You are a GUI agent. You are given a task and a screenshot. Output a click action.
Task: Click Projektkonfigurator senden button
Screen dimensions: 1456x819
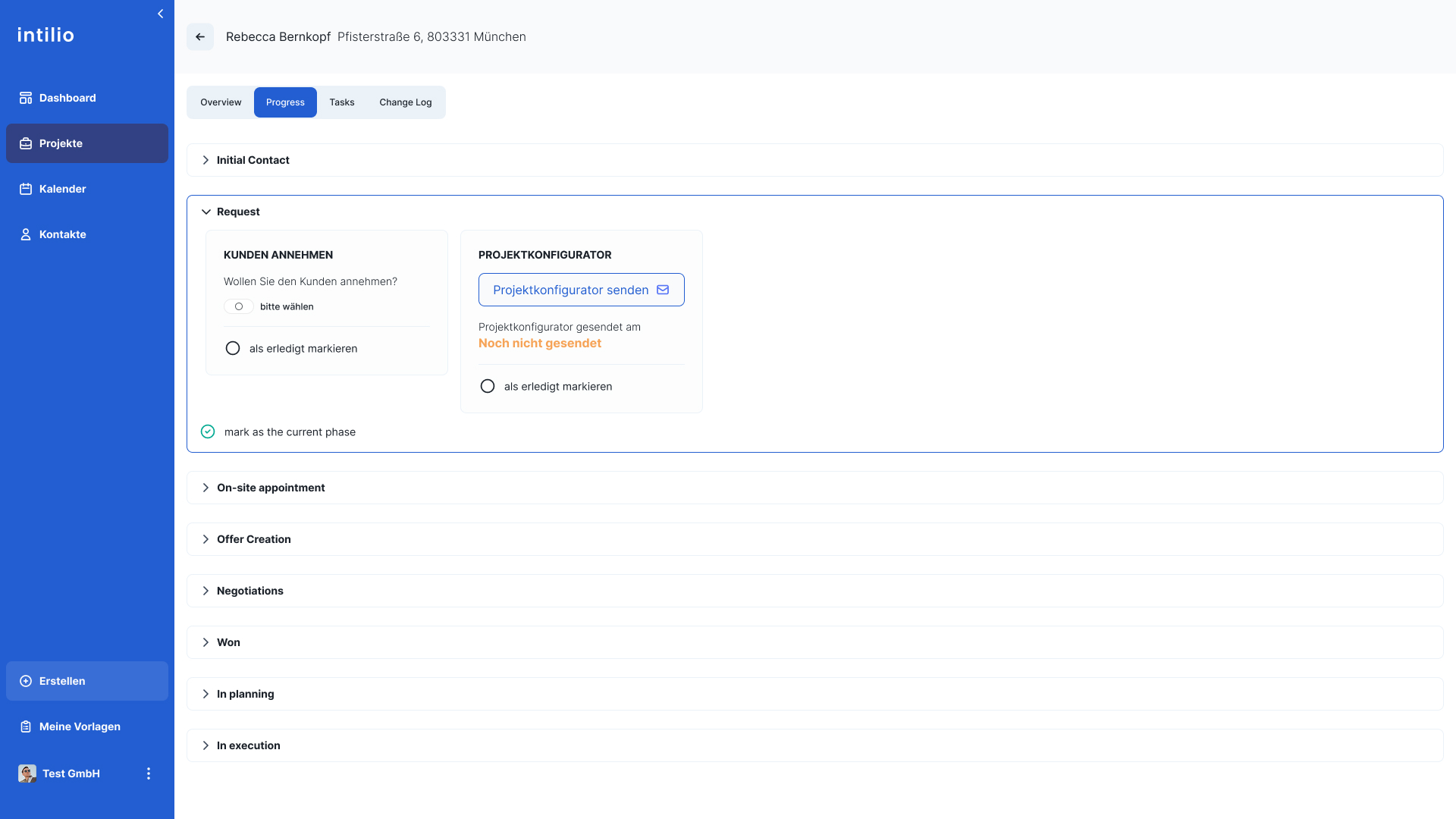pos(581,290)
